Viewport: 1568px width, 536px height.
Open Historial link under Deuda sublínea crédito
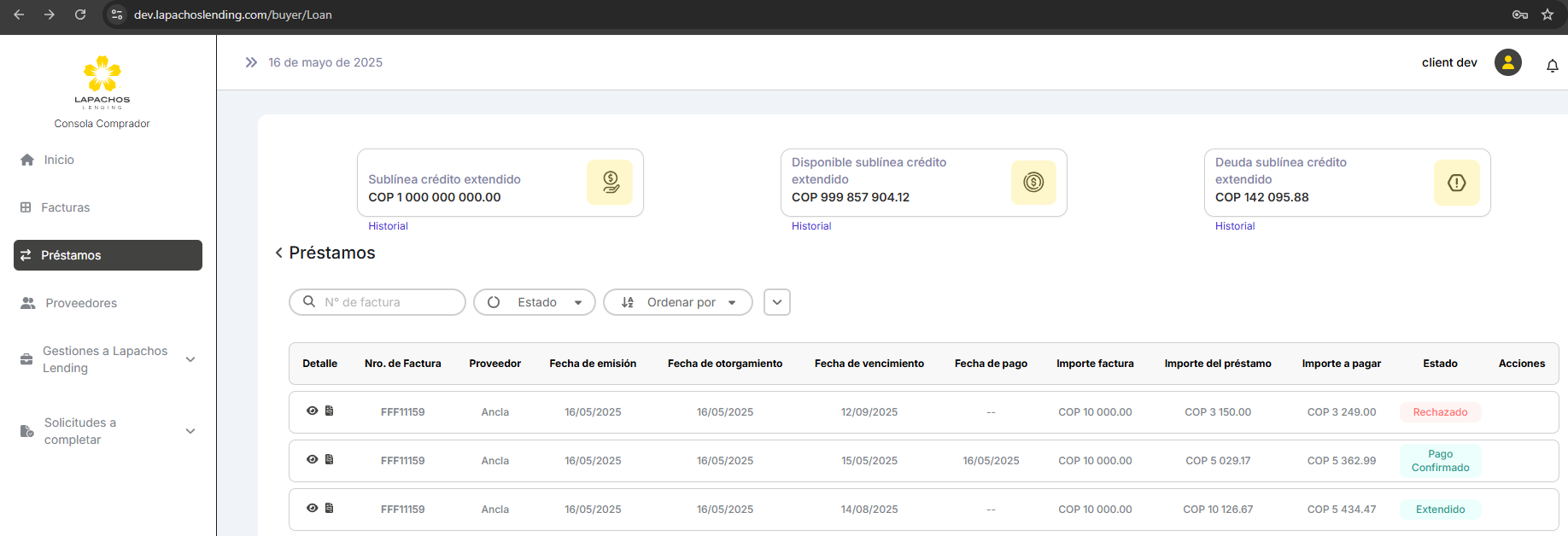click(1234, 226)
